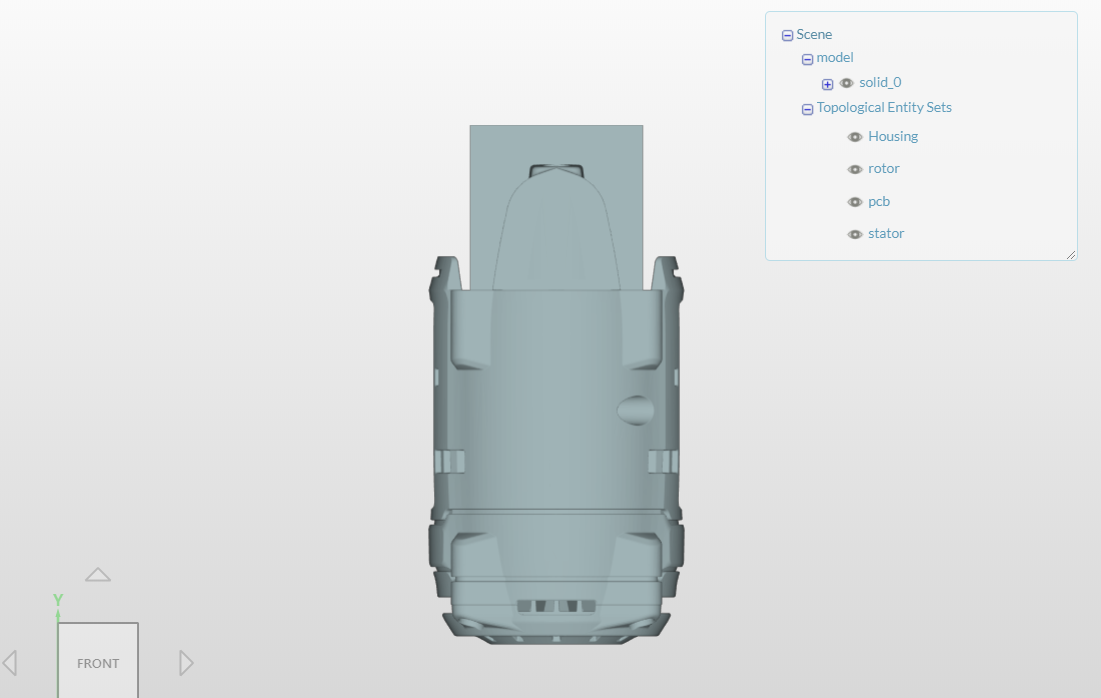1101x698 pixels.
Task: Select Topological Entity Sets label
Action: [x=884, y=107]
